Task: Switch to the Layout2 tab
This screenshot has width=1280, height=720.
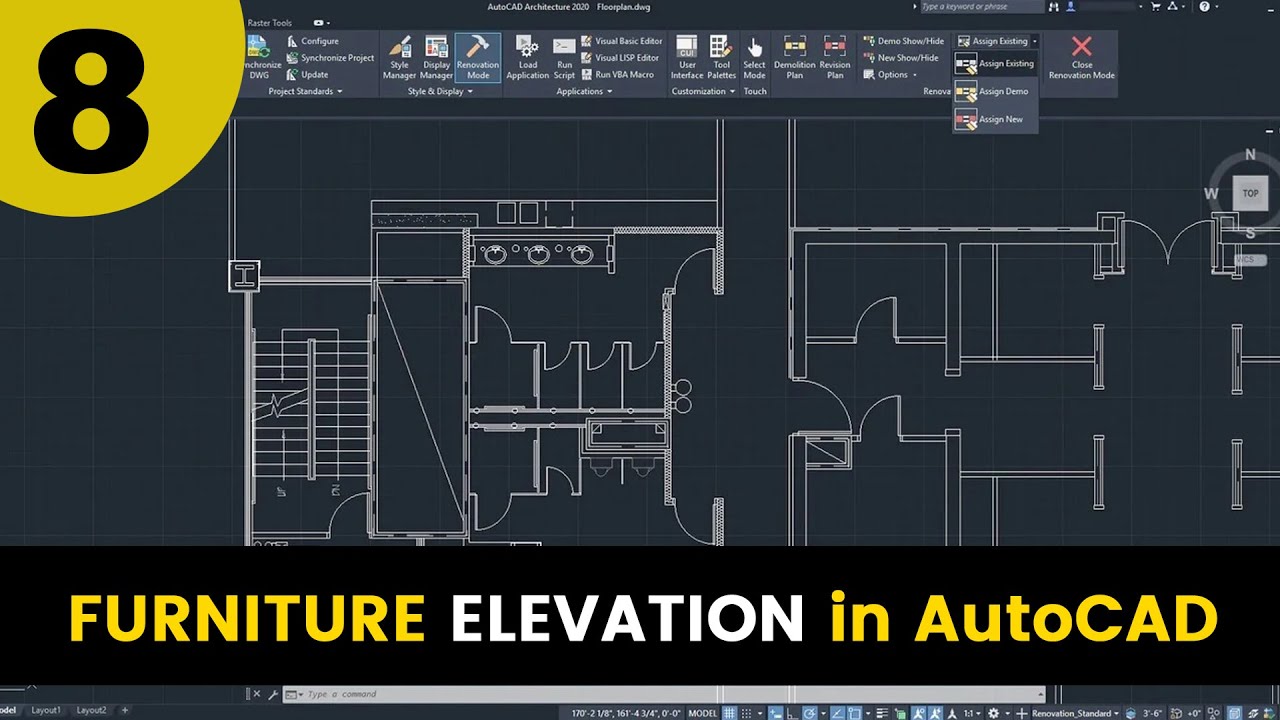Action: click(91, 710)
